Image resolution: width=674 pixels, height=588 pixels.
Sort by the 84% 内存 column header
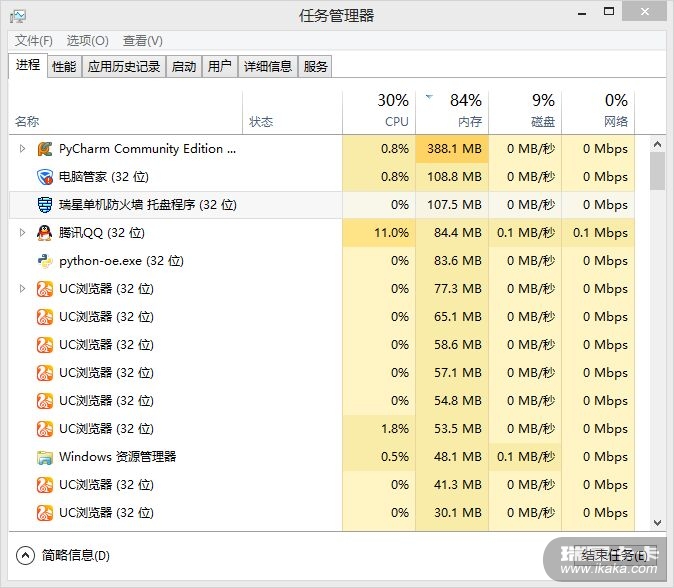pyautogui.click(x=452, y=113)
